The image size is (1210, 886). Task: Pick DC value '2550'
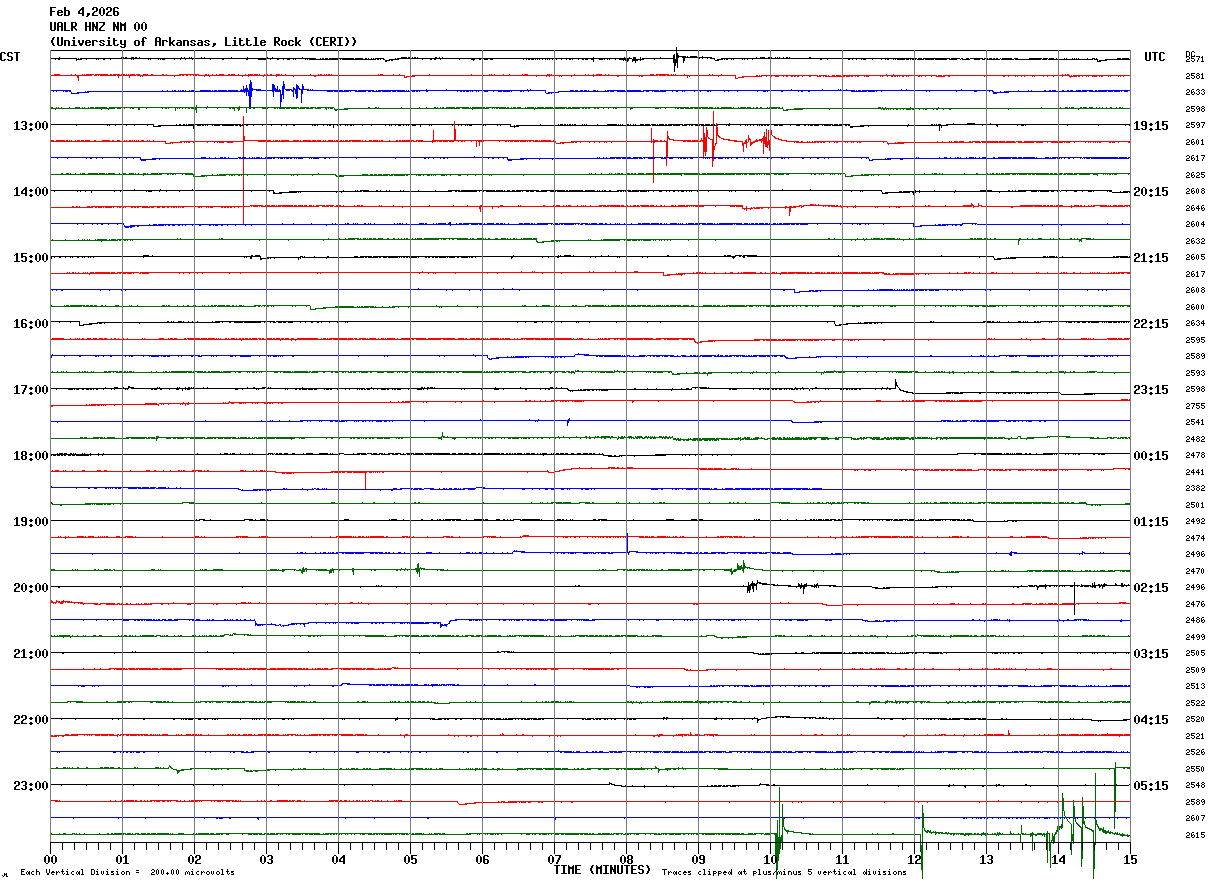[x=1195, y=769]
